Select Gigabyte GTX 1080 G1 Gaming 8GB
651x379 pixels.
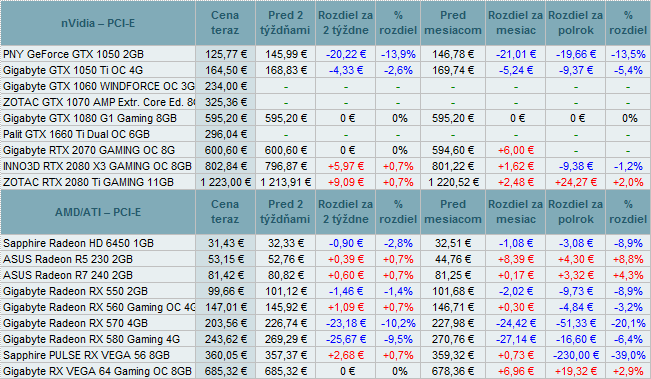(90, 118)
